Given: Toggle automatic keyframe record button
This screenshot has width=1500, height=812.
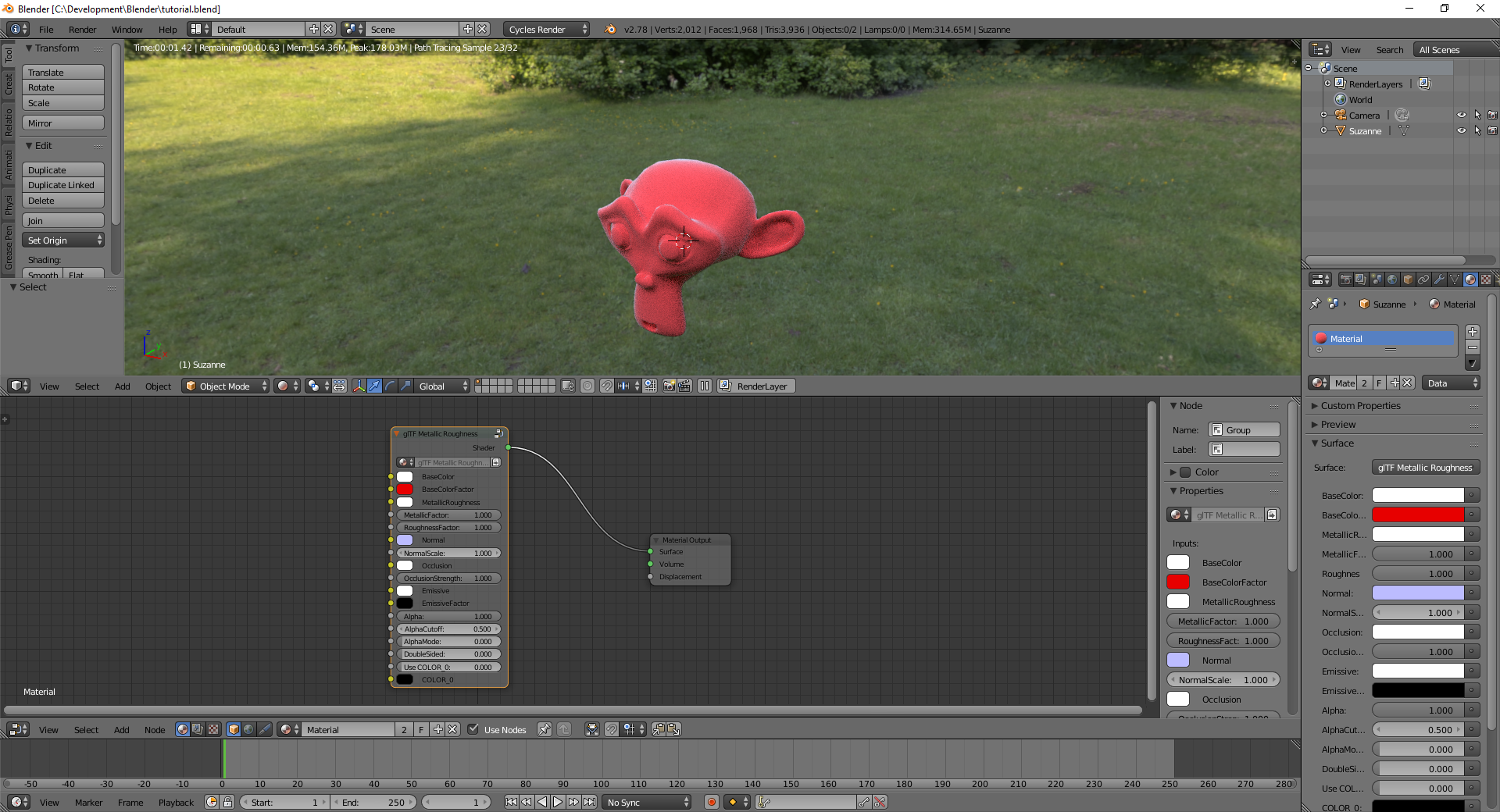Looking at the screenshot, I should click(x=711, y=802).
